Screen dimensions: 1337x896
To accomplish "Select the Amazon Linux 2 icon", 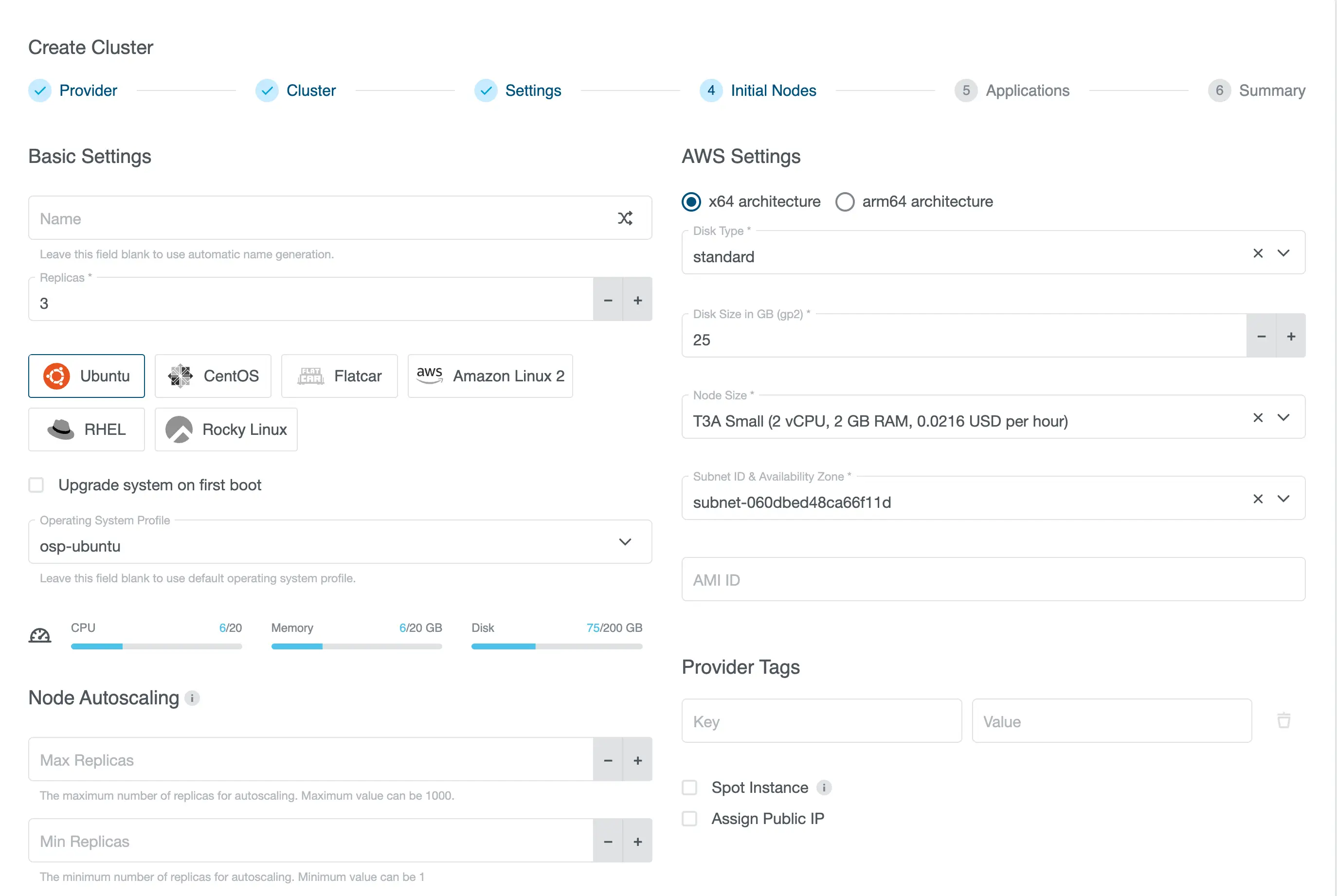I will (x=429, y=375).
